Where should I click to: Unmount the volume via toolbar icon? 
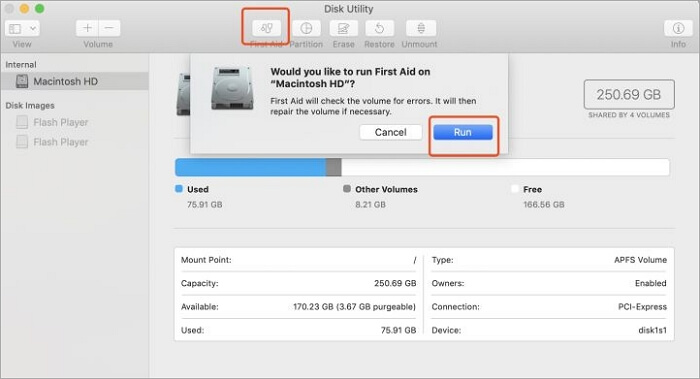[x=421, y=28]
